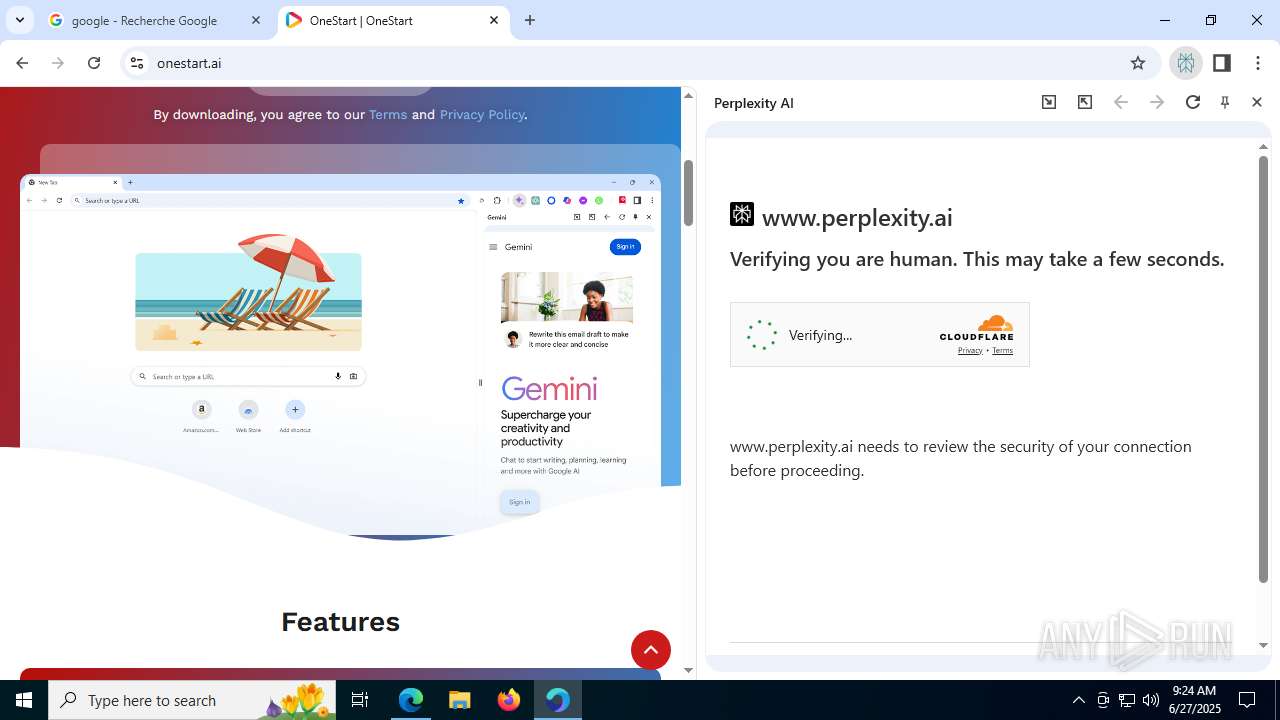
Task: Click the OneStart browser taskbar icon
Action: pyautogui.click(x=557, y=700)
